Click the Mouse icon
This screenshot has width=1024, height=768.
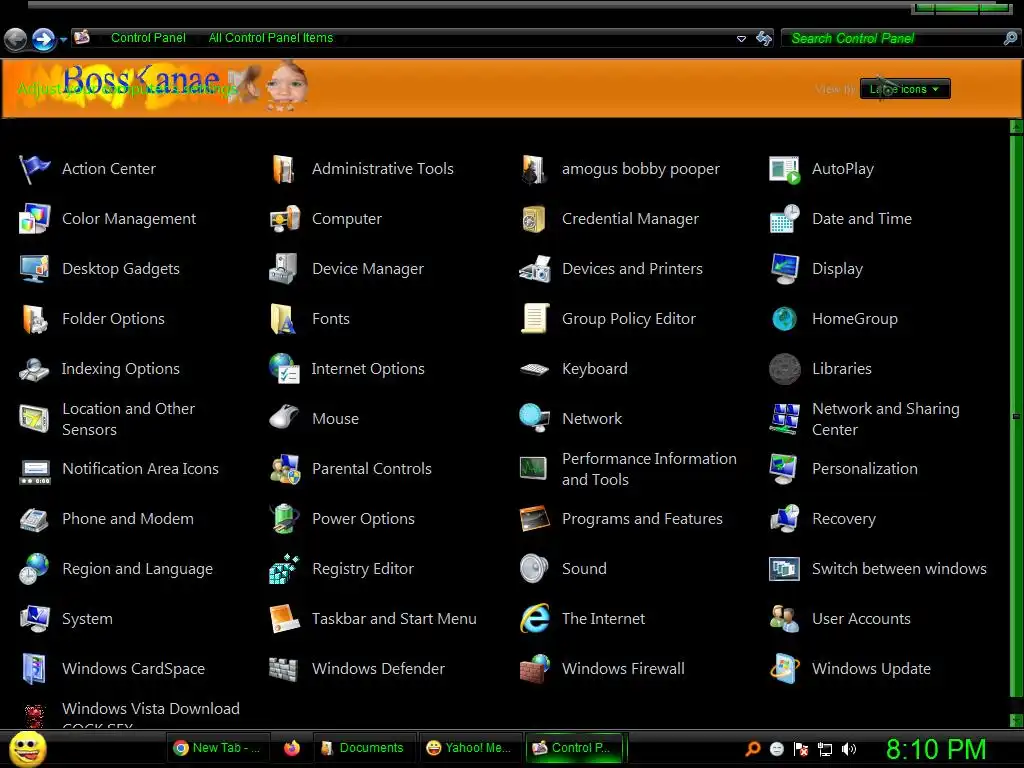284,418
